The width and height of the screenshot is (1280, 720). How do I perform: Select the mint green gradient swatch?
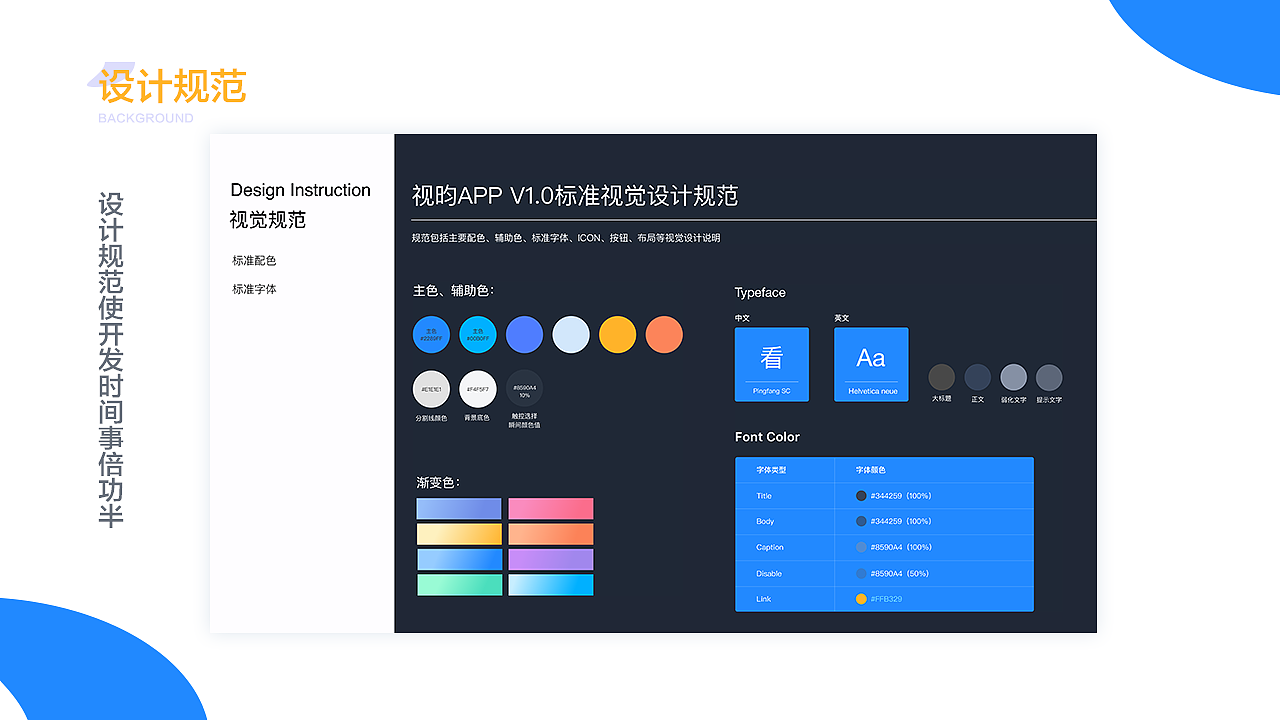coord(459,585)
